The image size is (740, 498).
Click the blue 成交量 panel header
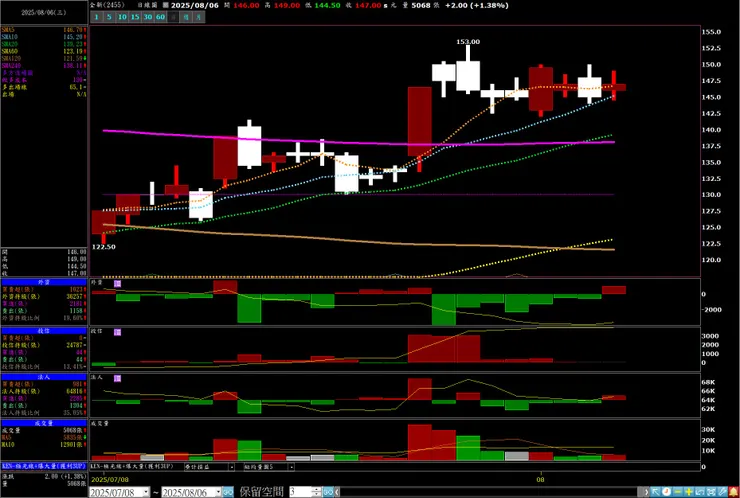click(x=44, y=423)
